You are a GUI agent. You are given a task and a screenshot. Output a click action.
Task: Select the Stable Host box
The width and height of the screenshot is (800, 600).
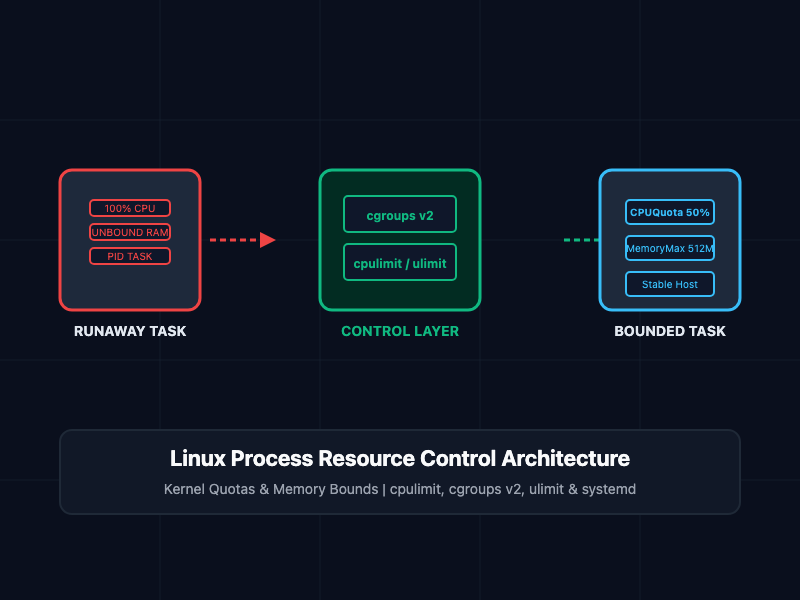pyautogui.click(x=669, y=284)
